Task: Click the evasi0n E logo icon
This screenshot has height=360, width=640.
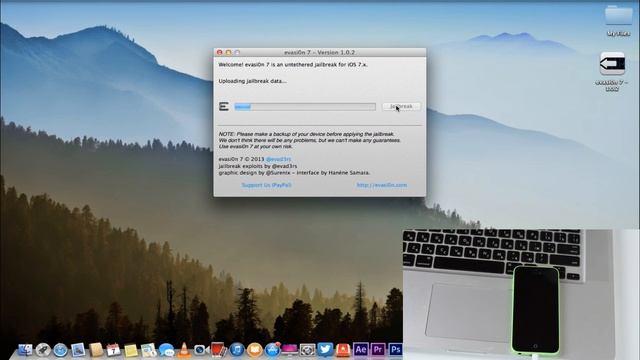Action: pos(224,107)
